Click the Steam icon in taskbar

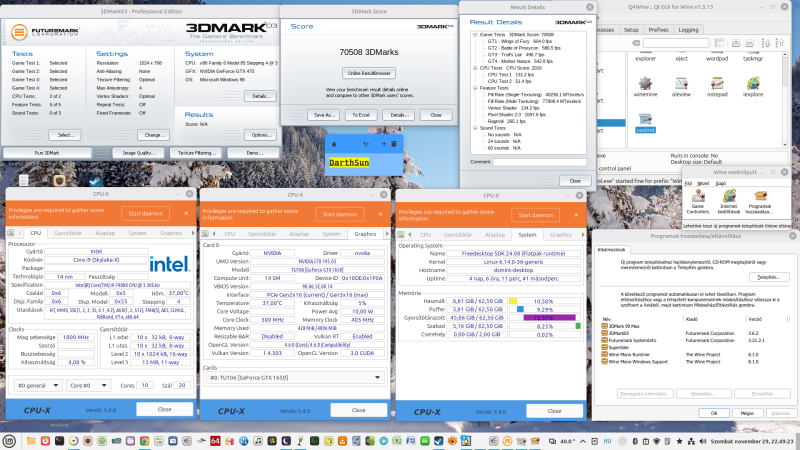(x=438, y=441)
